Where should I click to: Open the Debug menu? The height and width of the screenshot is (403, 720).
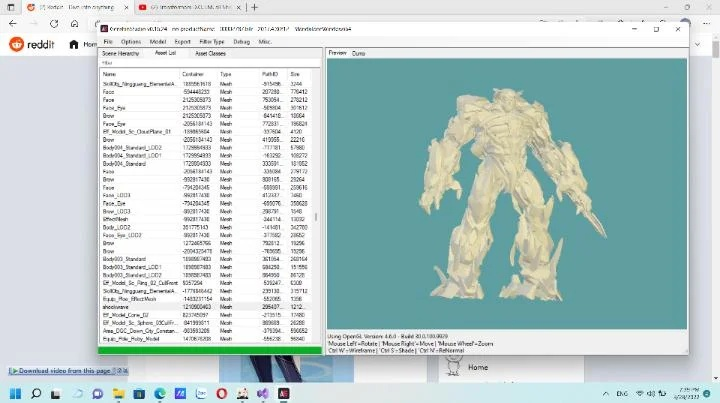click(x=242, y=42)
